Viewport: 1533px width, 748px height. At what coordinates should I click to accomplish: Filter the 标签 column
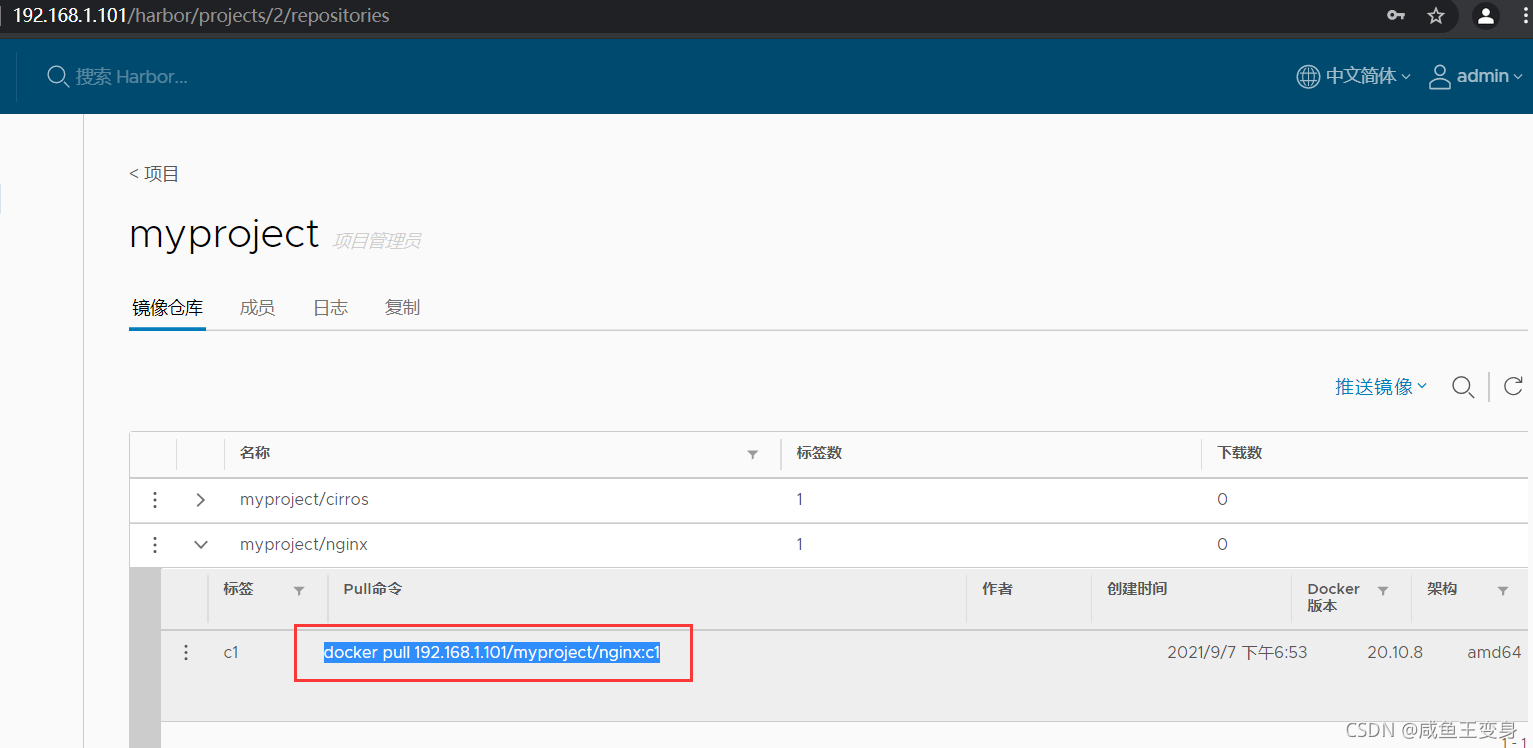pyautogui.click(x=298, y=591)
